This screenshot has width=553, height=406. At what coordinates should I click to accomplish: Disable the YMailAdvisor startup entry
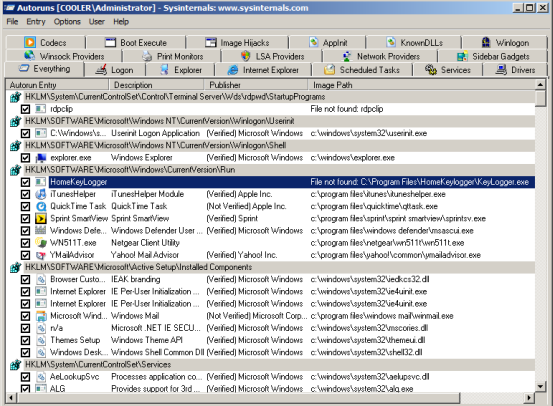(25, 255)
